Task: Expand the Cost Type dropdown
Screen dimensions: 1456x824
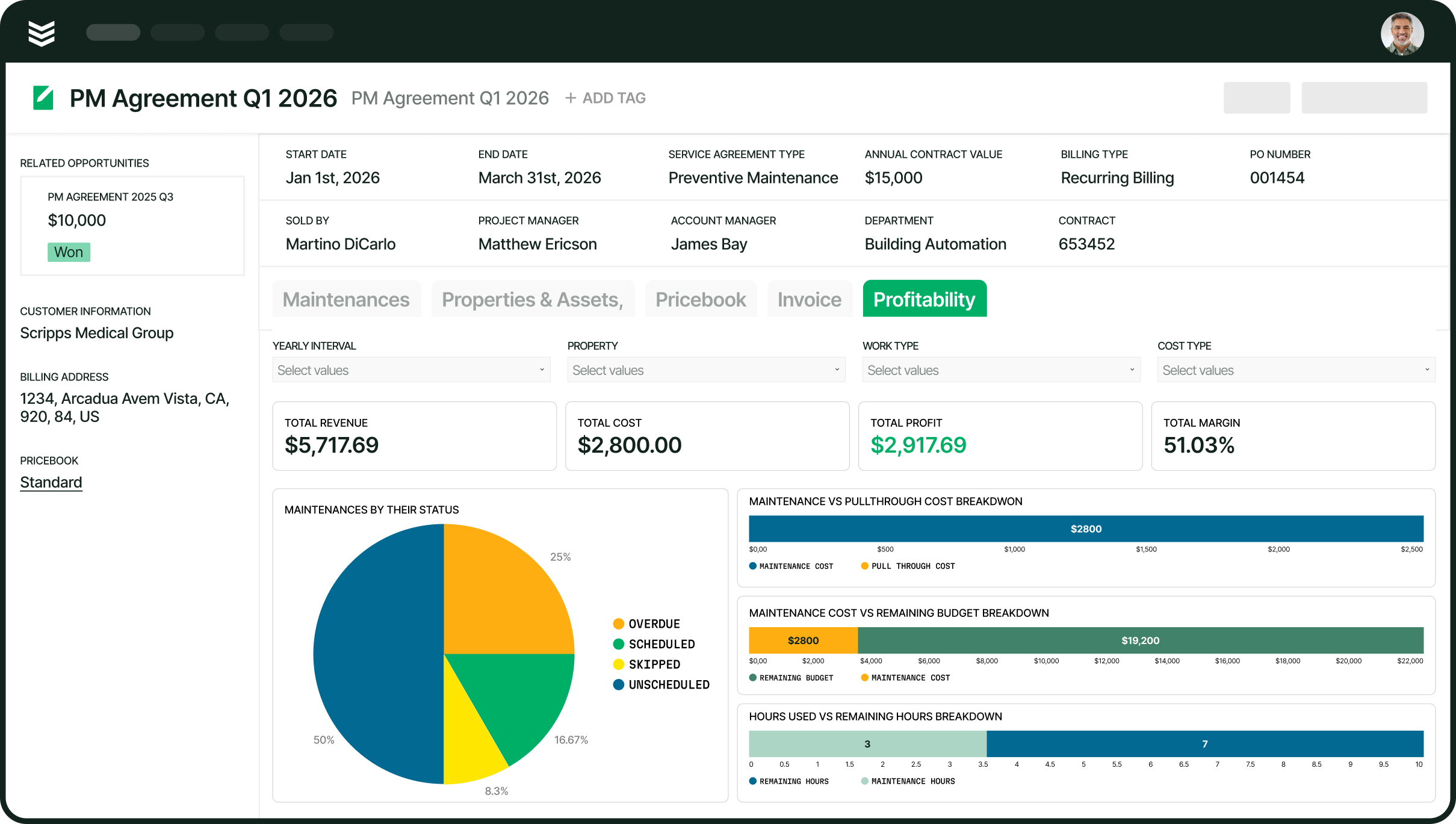Action: pyautogui.click(x=1296, y=370)
